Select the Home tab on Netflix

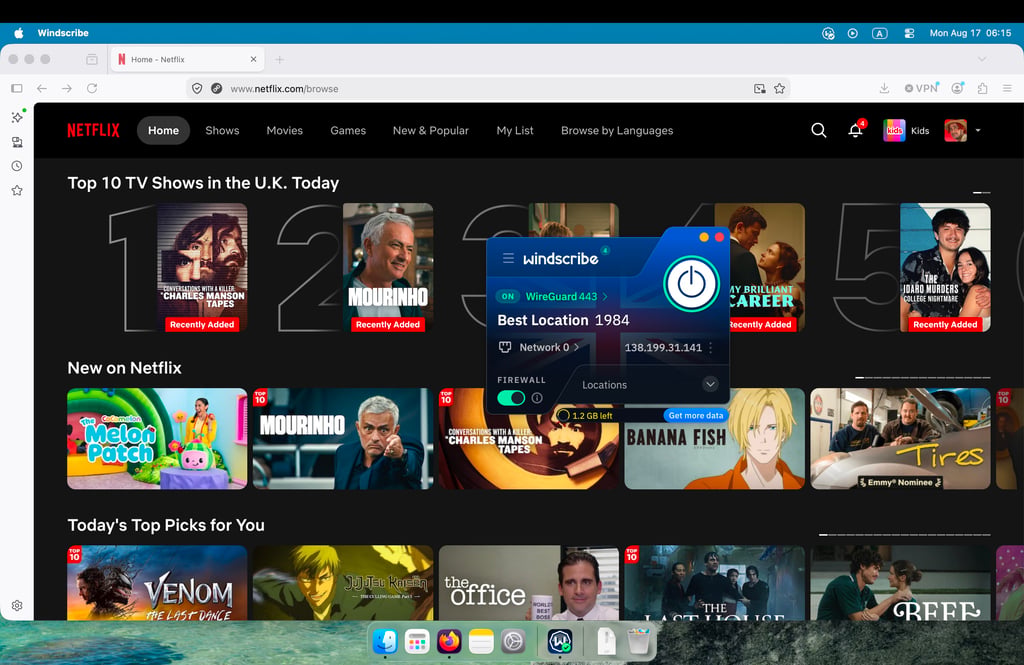[x=163, y=131]
